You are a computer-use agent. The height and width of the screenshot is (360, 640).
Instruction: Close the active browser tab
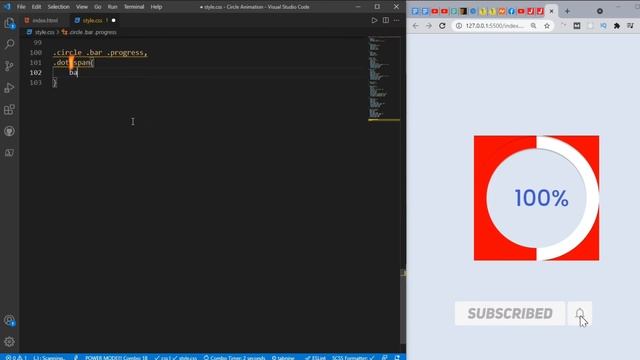[551, 11]
